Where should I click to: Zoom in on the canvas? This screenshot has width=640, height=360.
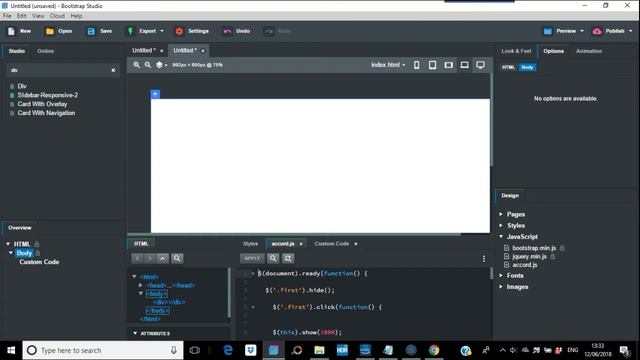pos(136,65)
